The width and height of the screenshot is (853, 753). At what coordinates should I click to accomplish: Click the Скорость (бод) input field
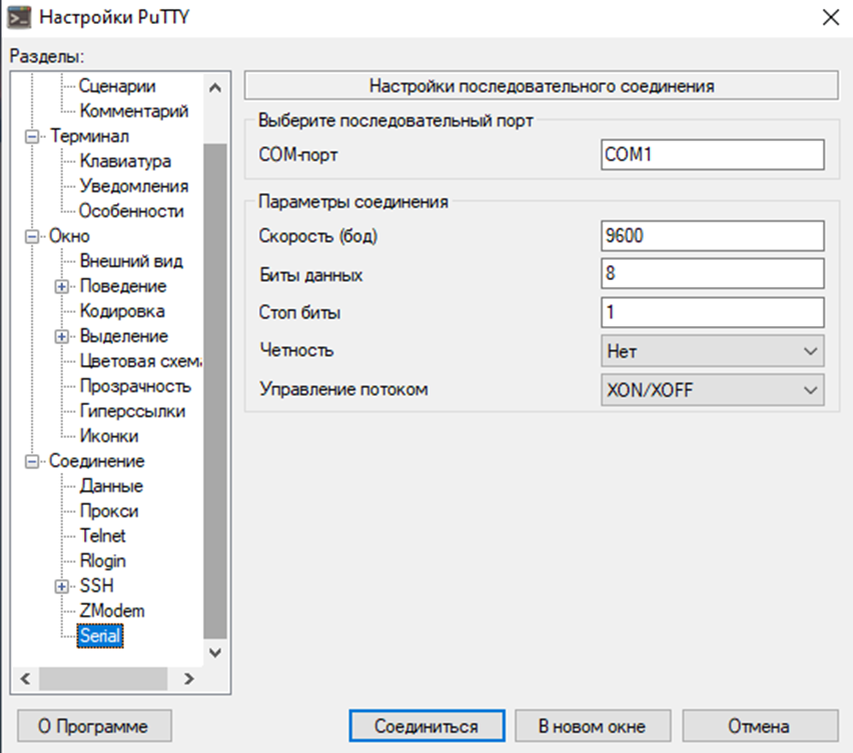pyautogui.click(x=713, y=236)
